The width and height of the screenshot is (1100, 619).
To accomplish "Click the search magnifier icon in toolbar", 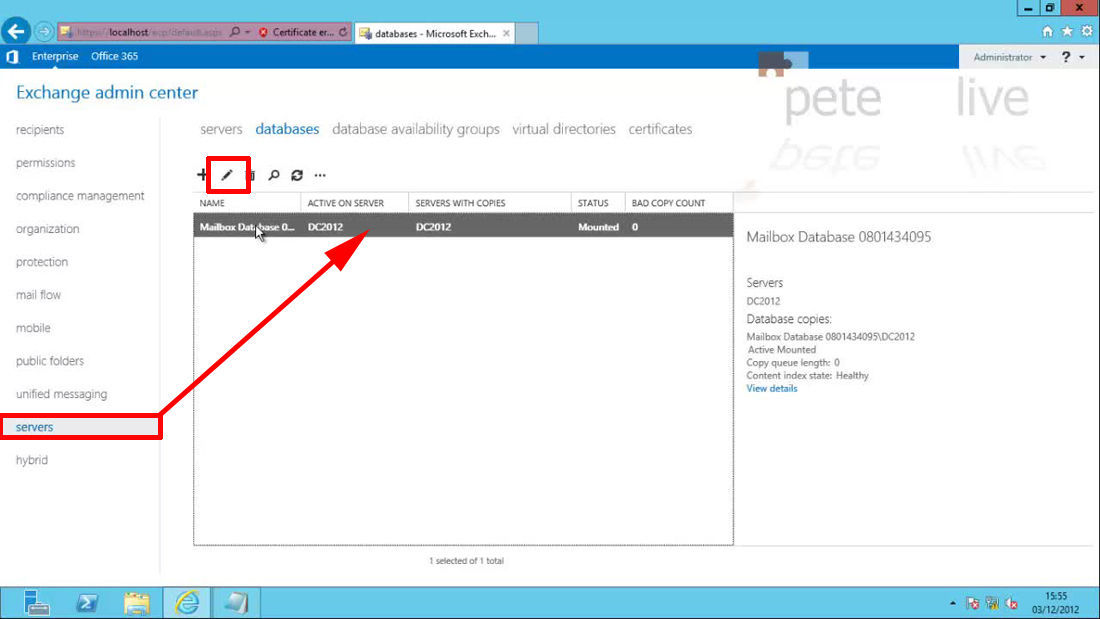I will 274,175.
